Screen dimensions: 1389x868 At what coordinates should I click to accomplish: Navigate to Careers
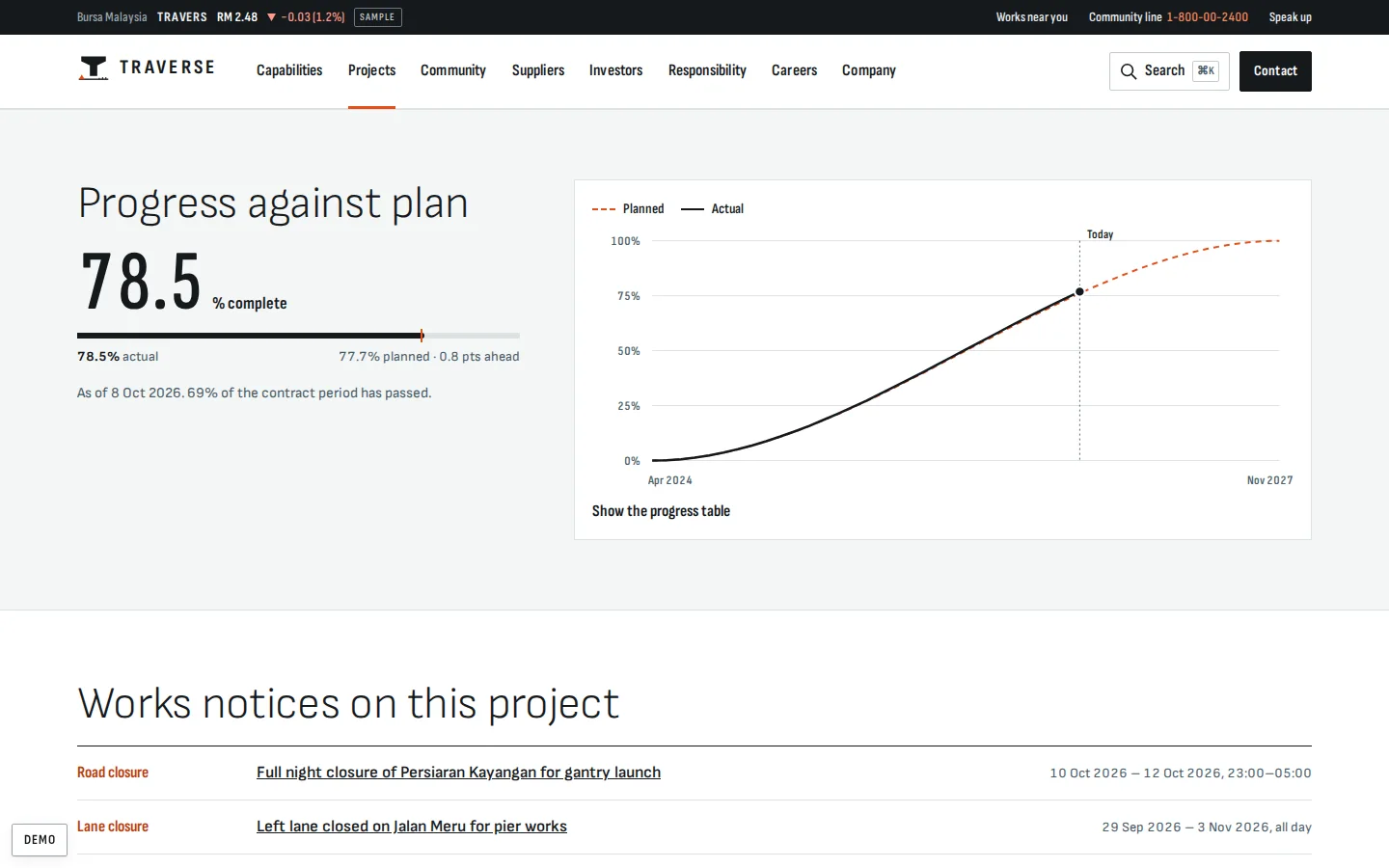pyautogui.click(x=794, y=70)
